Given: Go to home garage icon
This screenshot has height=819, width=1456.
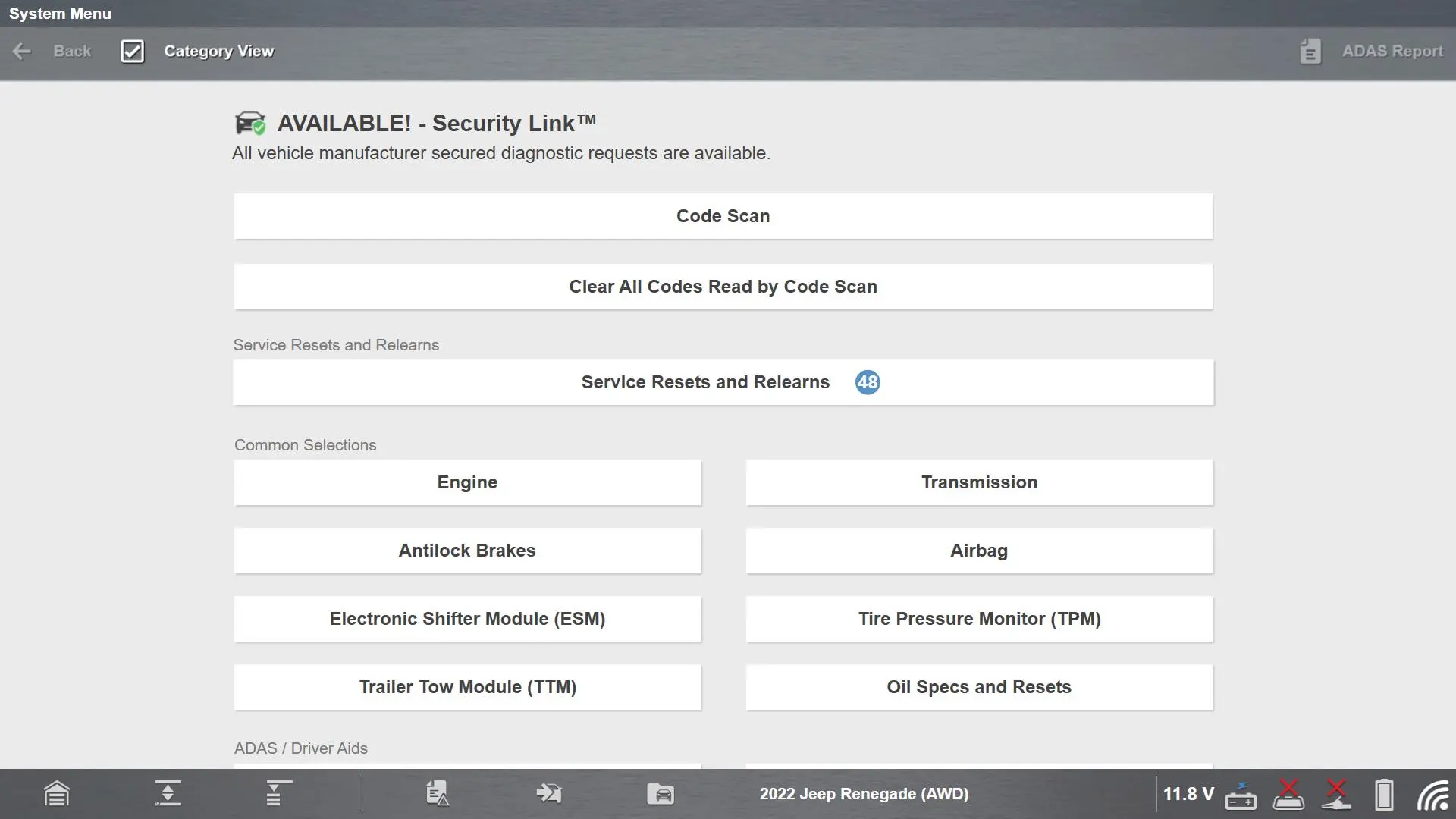Looking at the screenshot, I should tap(57, 794).
